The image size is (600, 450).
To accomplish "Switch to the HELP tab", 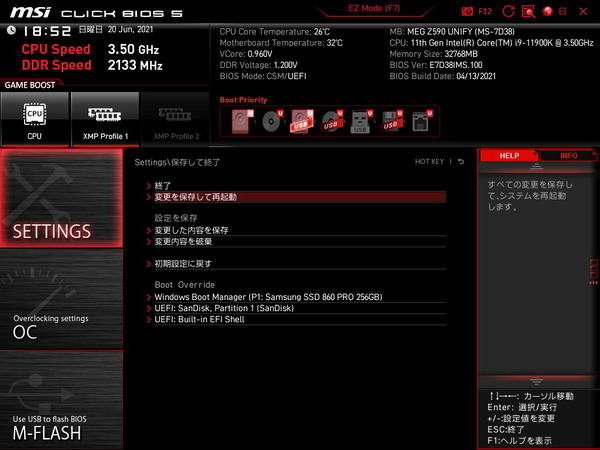I will coord(509,155).
